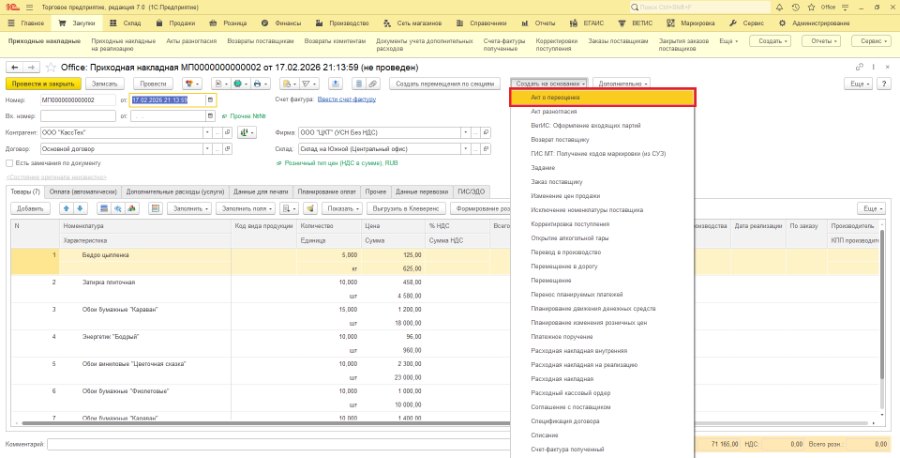
Task: Expand Фирма dropdown arrow
Action: pos(465,133)
